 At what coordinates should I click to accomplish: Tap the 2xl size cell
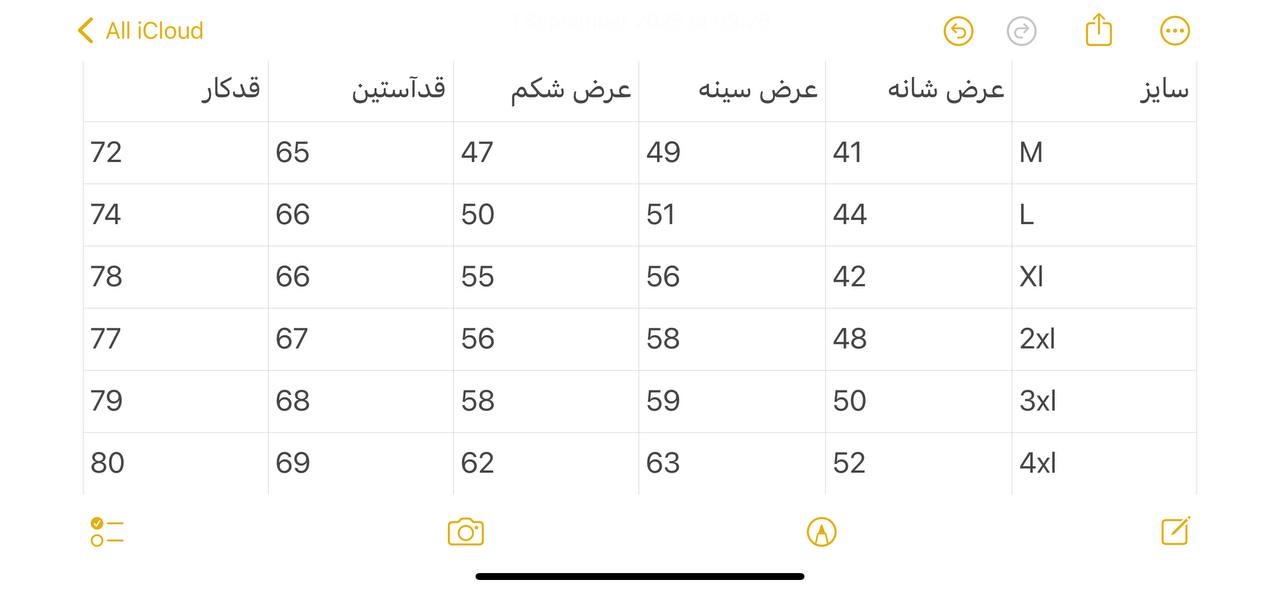pos(1104,339)
